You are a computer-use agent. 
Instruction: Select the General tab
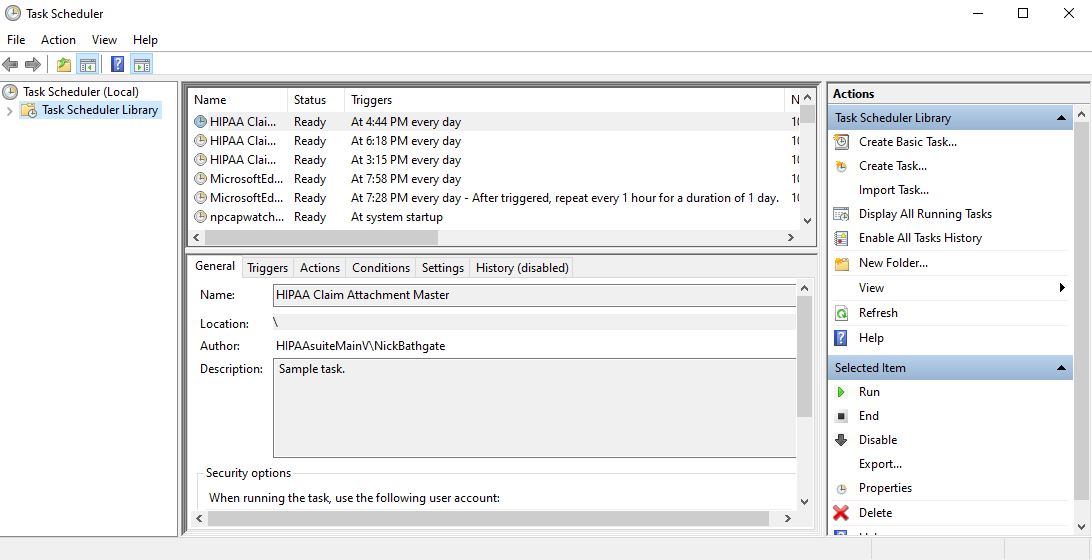coord(214,266)
